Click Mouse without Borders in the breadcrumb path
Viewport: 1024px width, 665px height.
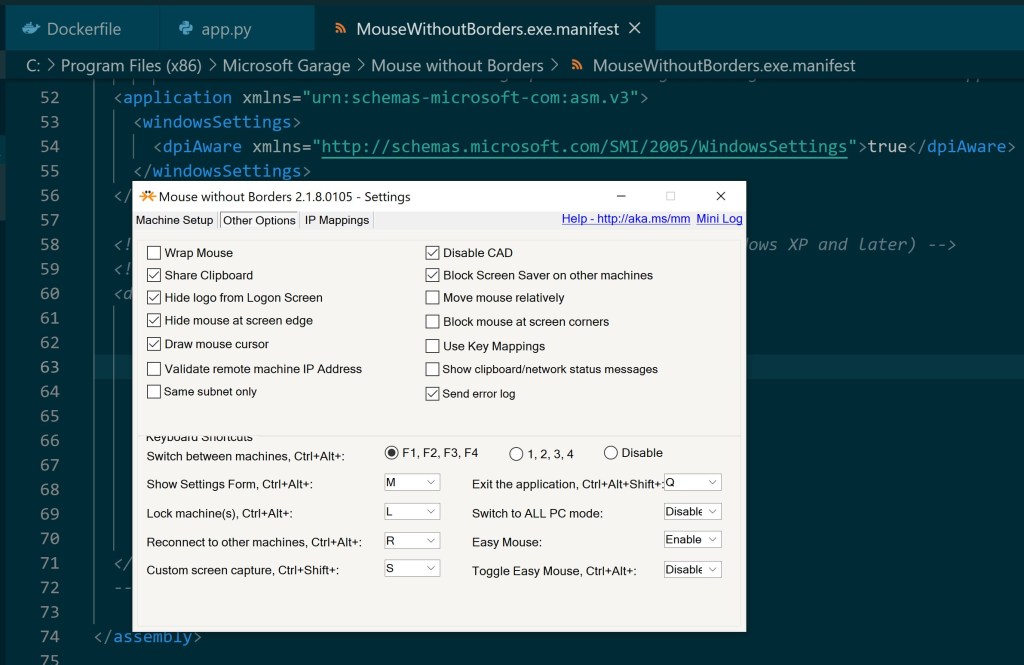(457, 65)
